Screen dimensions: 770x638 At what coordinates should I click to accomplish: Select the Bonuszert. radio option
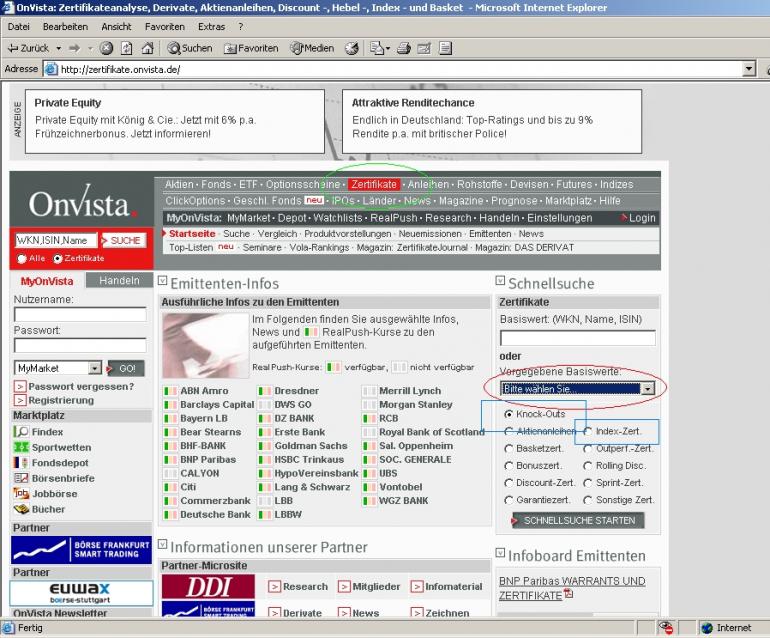[509, 466]
